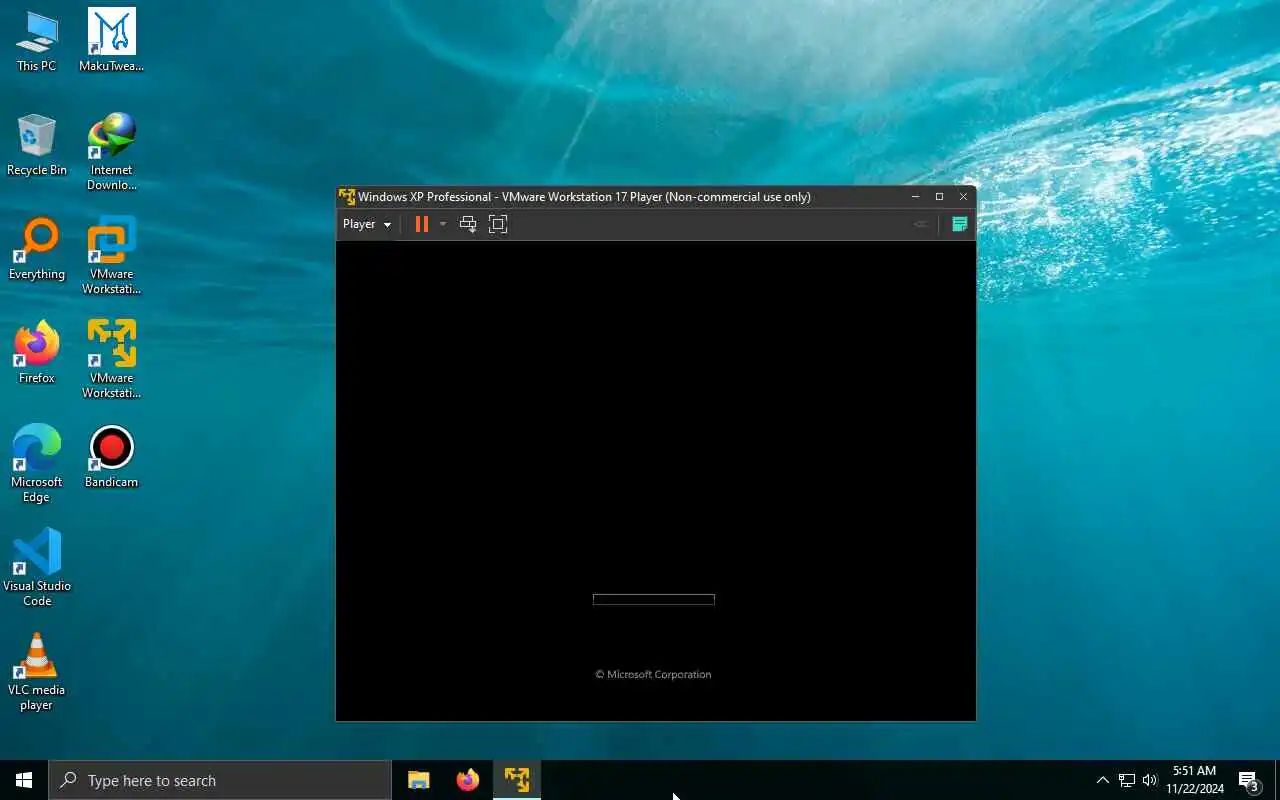The height and width of the screenshot is (800, 1280).
Task: Open File Explorer from the taskbar
Action: tap(419, 780)
